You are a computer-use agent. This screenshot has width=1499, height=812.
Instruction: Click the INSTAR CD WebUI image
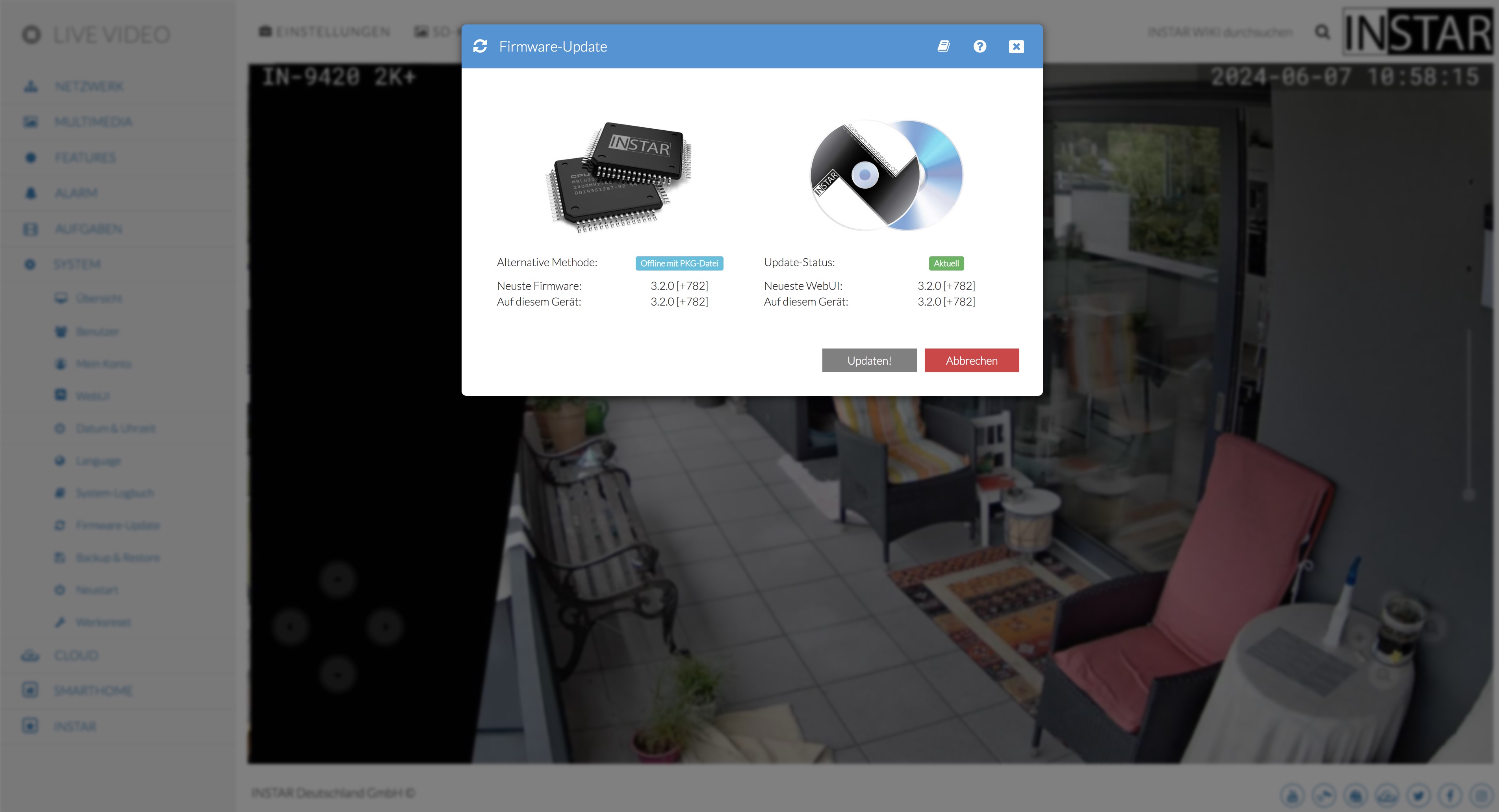[886, 175]
